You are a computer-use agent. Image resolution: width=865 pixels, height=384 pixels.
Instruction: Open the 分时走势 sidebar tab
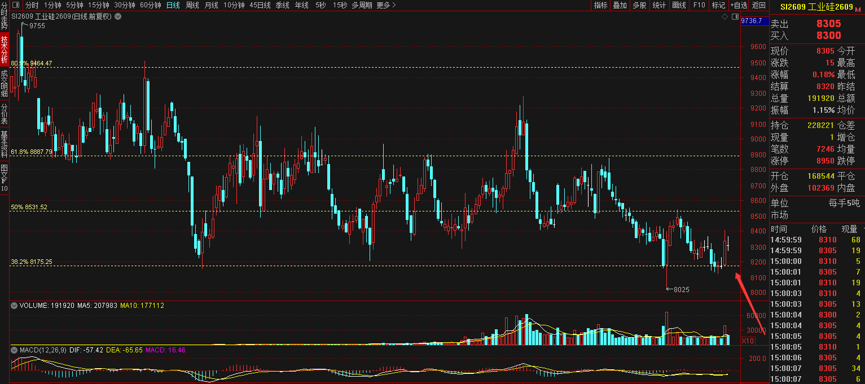[x=4, y=17]
